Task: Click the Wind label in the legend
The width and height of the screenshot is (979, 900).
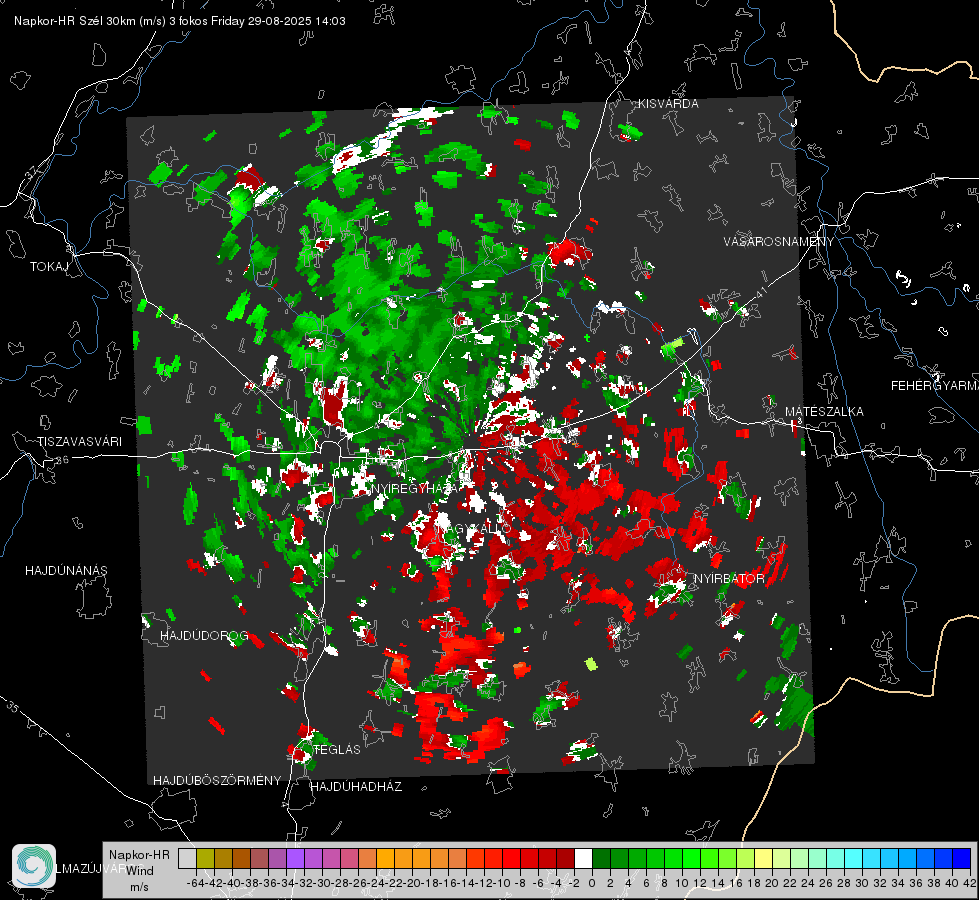Action: click(x=140, y=871)
